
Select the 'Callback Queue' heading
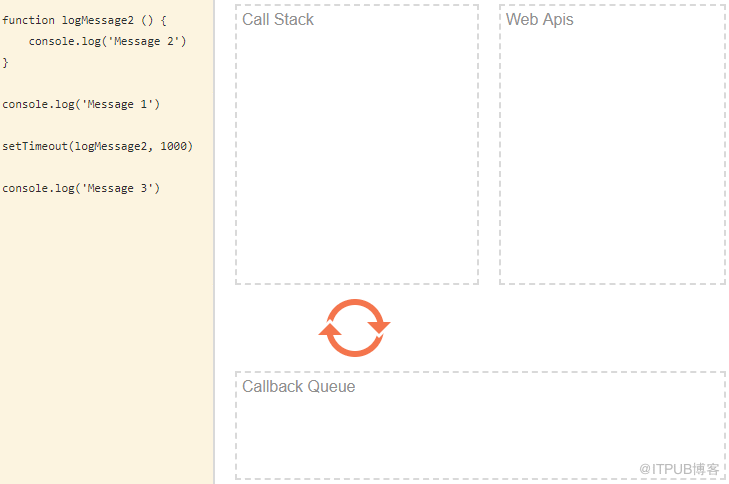coord(298,386)
